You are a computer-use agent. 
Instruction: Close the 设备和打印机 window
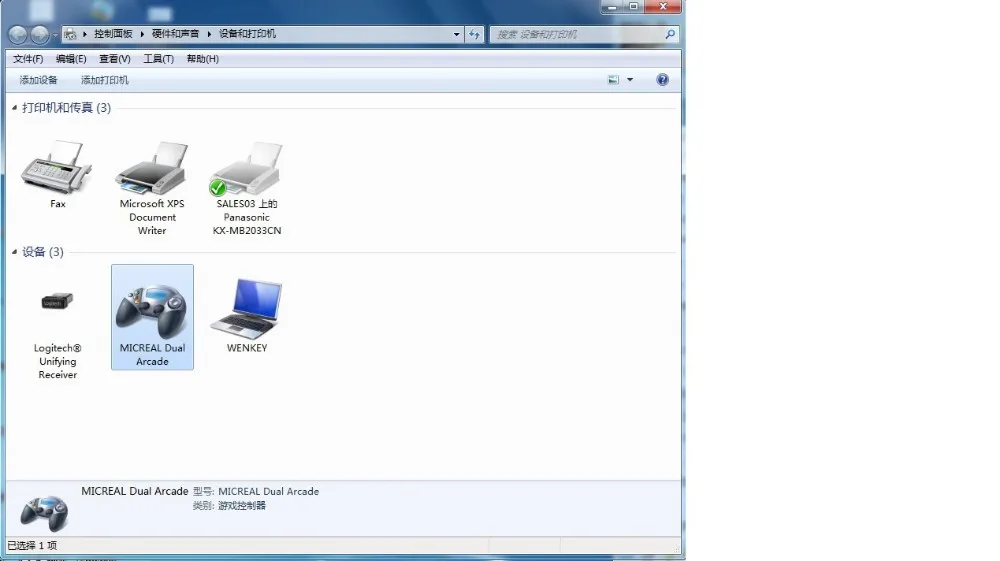coord(663,6)
